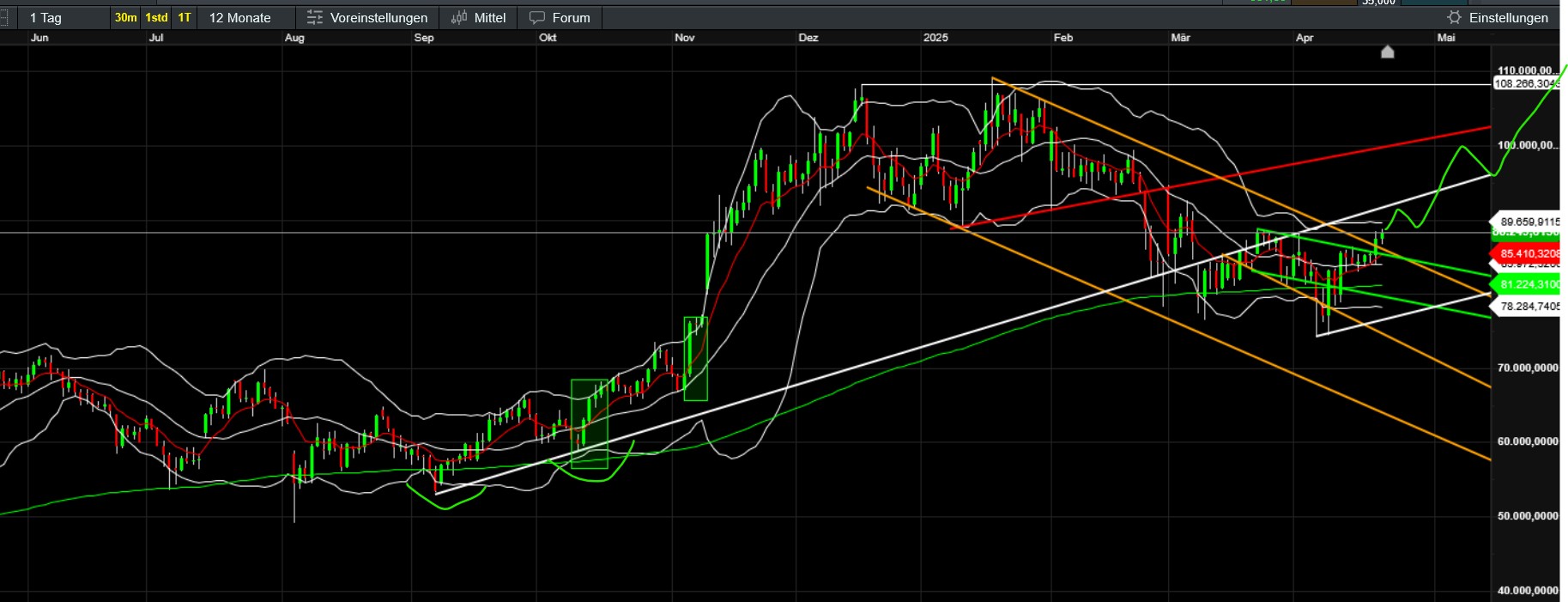Click the 60.000,0000 axis value
Viewport: 1568px width, 602px height.
[x=1528, y=441]
